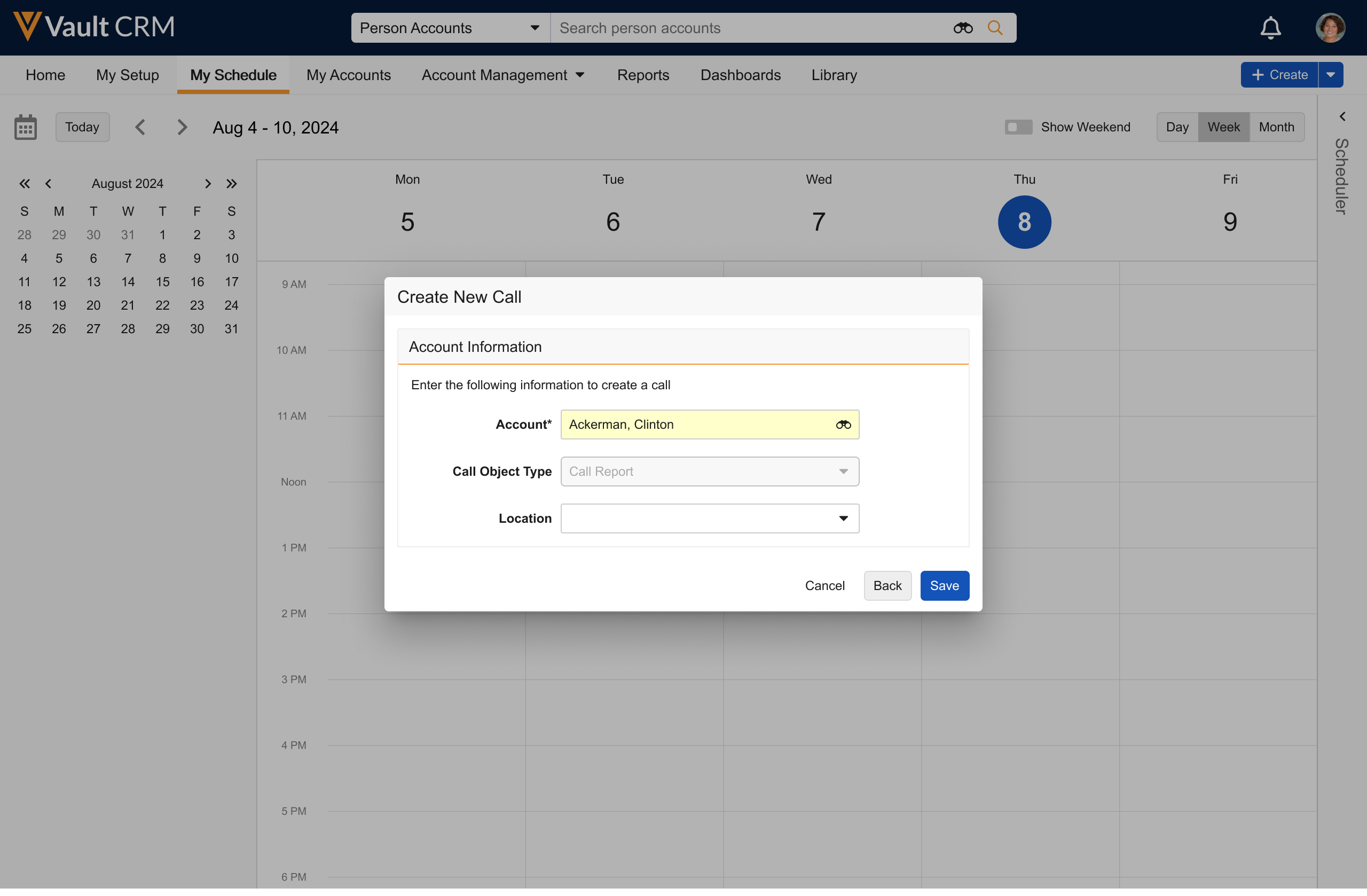Save the new call
The image size is (1367, 896).
click(944, 585)
